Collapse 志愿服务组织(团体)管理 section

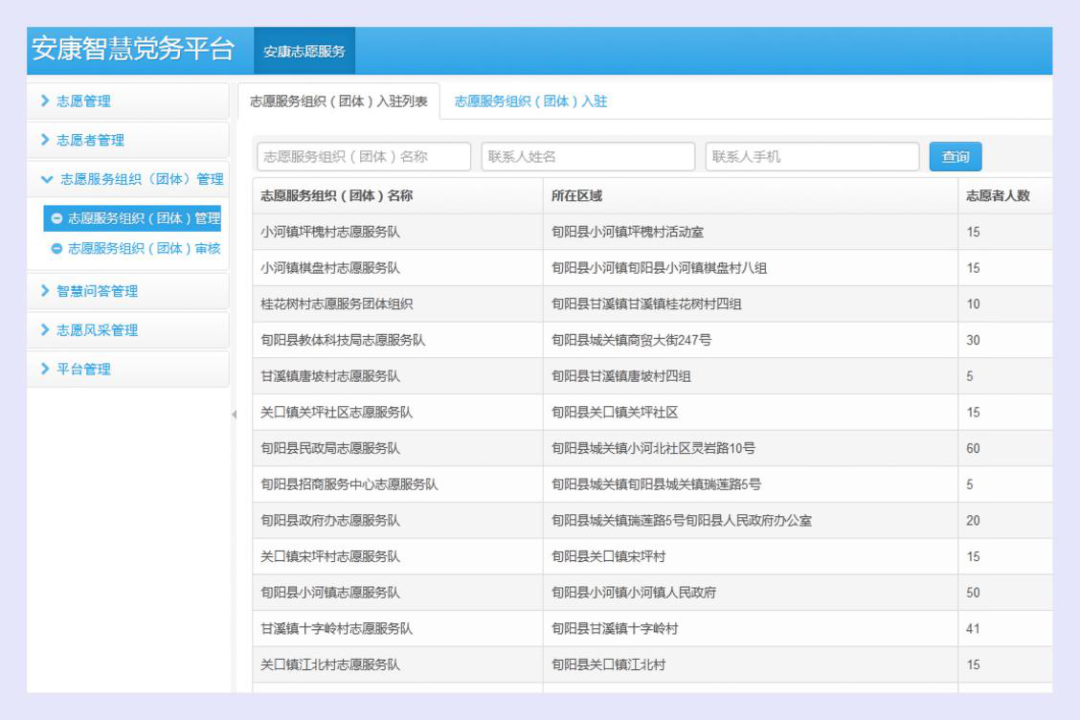tap(127, 179)
